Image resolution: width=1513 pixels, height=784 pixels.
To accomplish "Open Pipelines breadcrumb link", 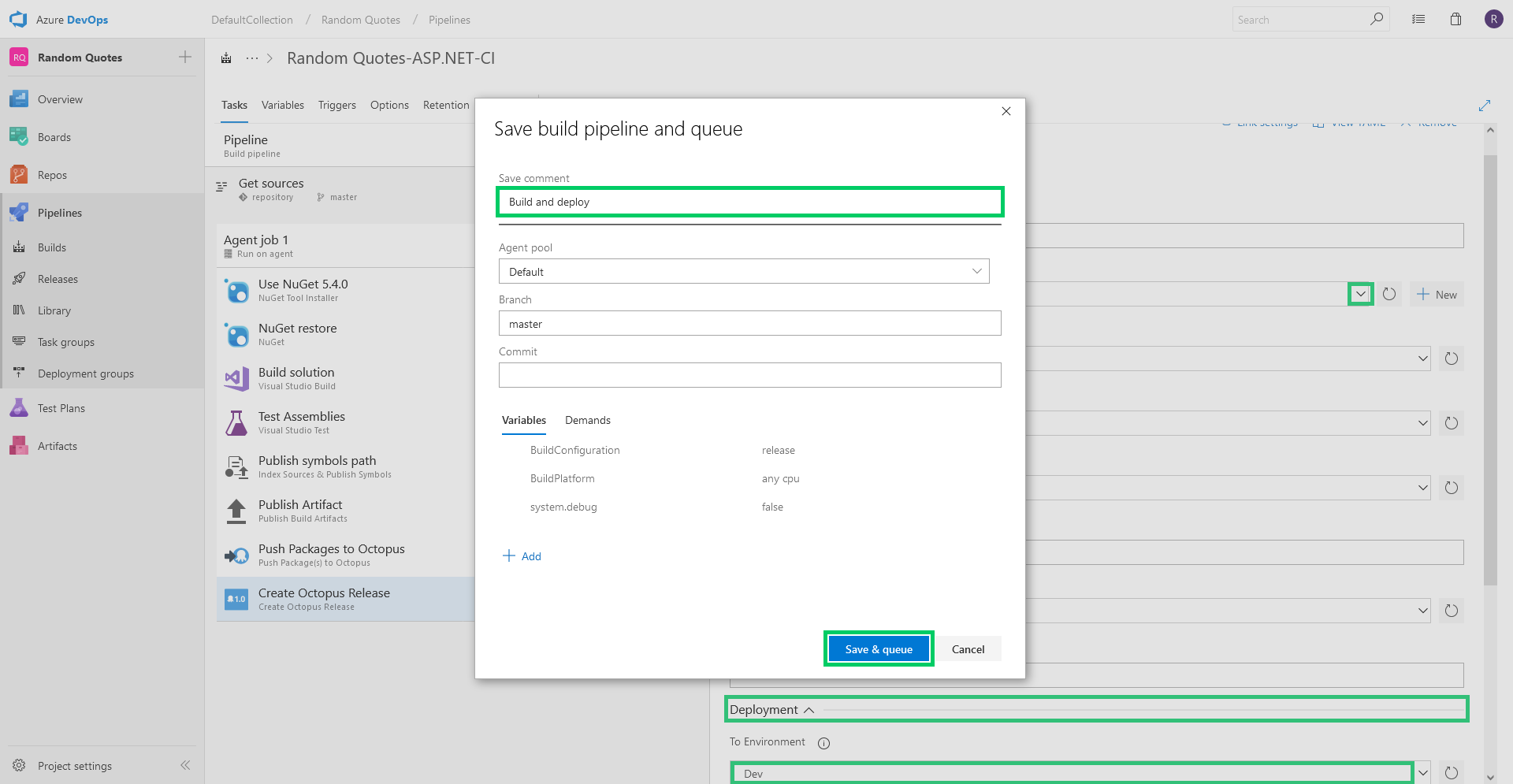I will coord(449,20).
